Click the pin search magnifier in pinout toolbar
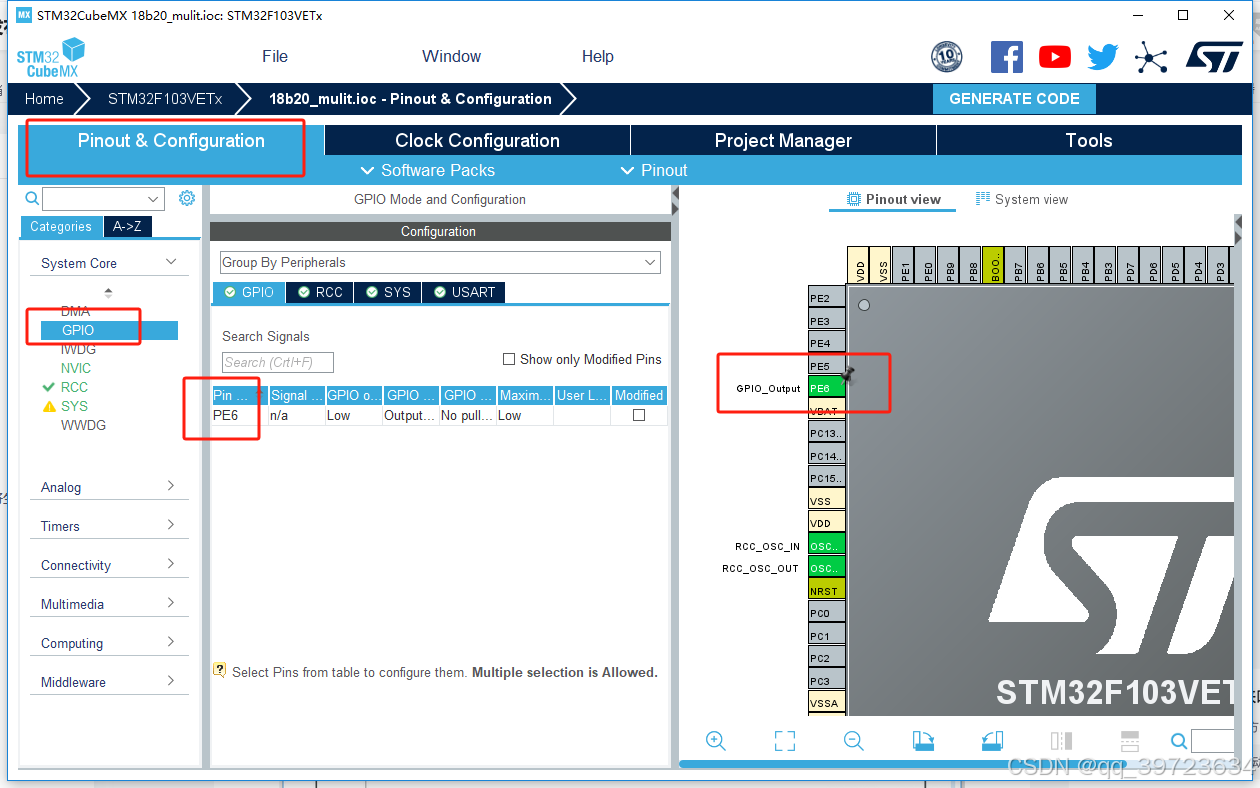The height and width of the screenshot is (788, 1260). [x=1179, y=741]
